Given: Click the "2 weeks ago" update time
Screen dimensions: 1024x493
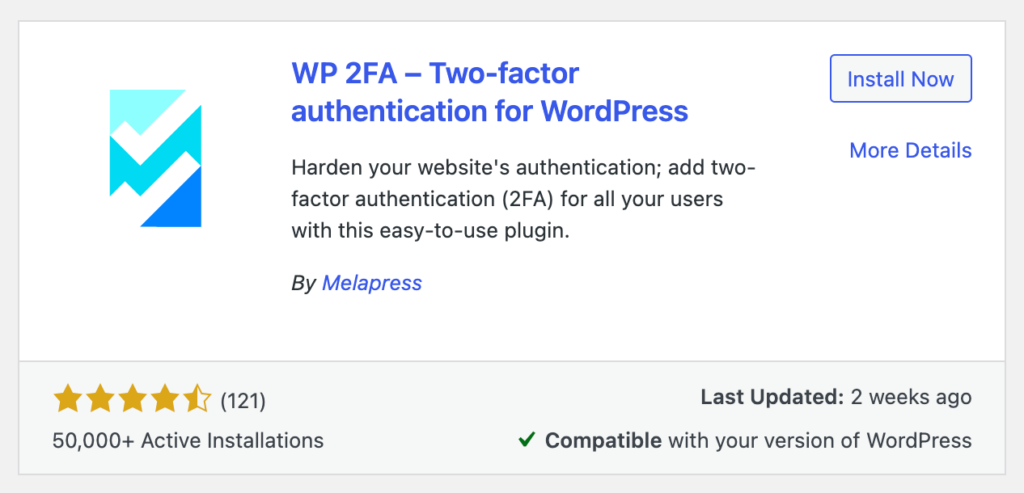Looking at the screenshot, I should point(912,398).
